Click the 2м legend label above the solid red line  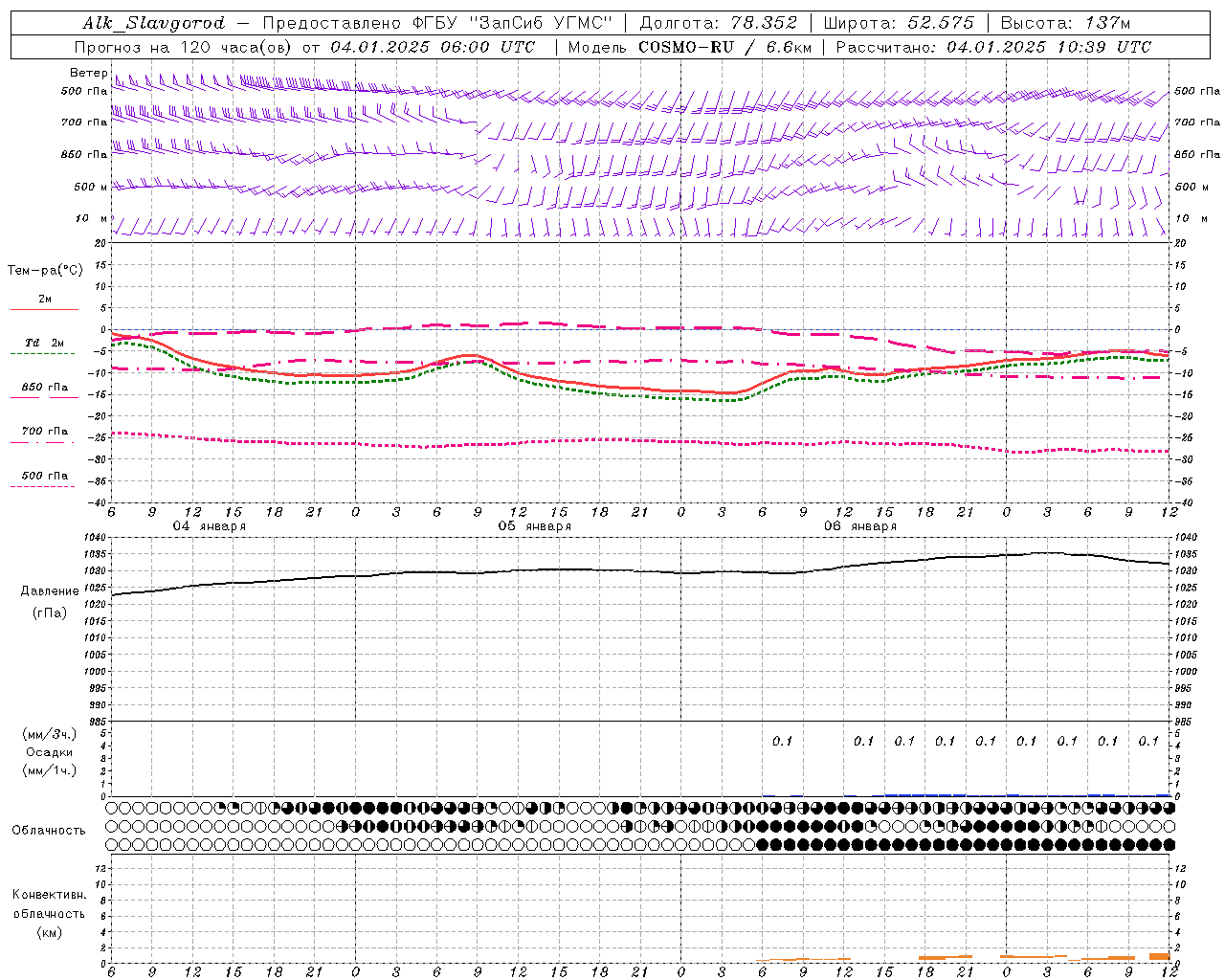(x=45, y=300)
